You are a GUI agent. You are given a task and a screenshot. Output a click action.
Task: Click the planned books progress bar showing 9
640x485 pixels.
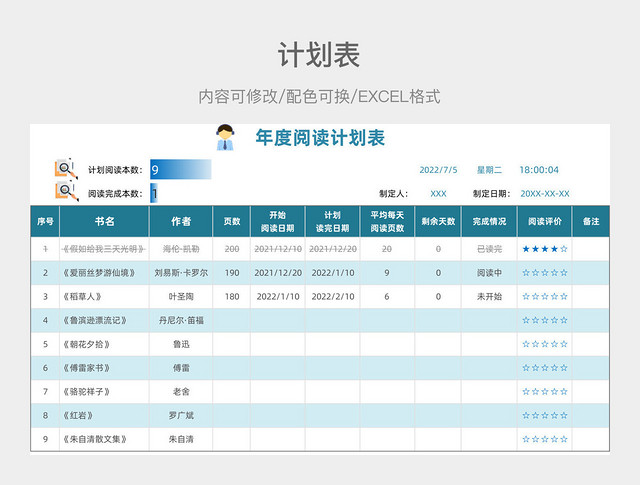pos(180,169)
